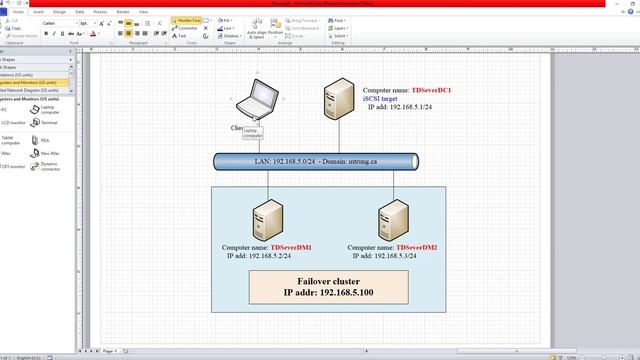This screenshot has width=640, height=360.
Task: Toggle Align Middle vertical alignment
Action: click(x=129, y=23)
